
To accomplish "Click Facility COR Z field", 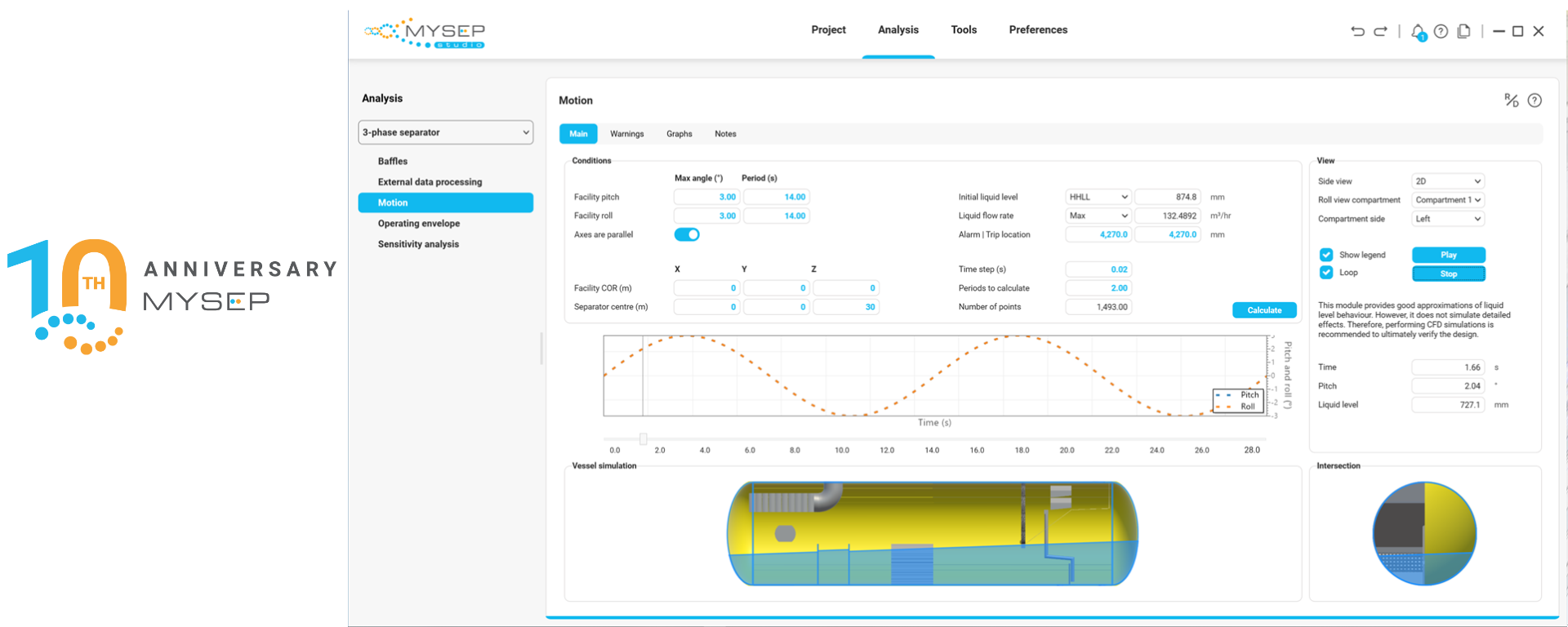I will click(x=846, y=288).
